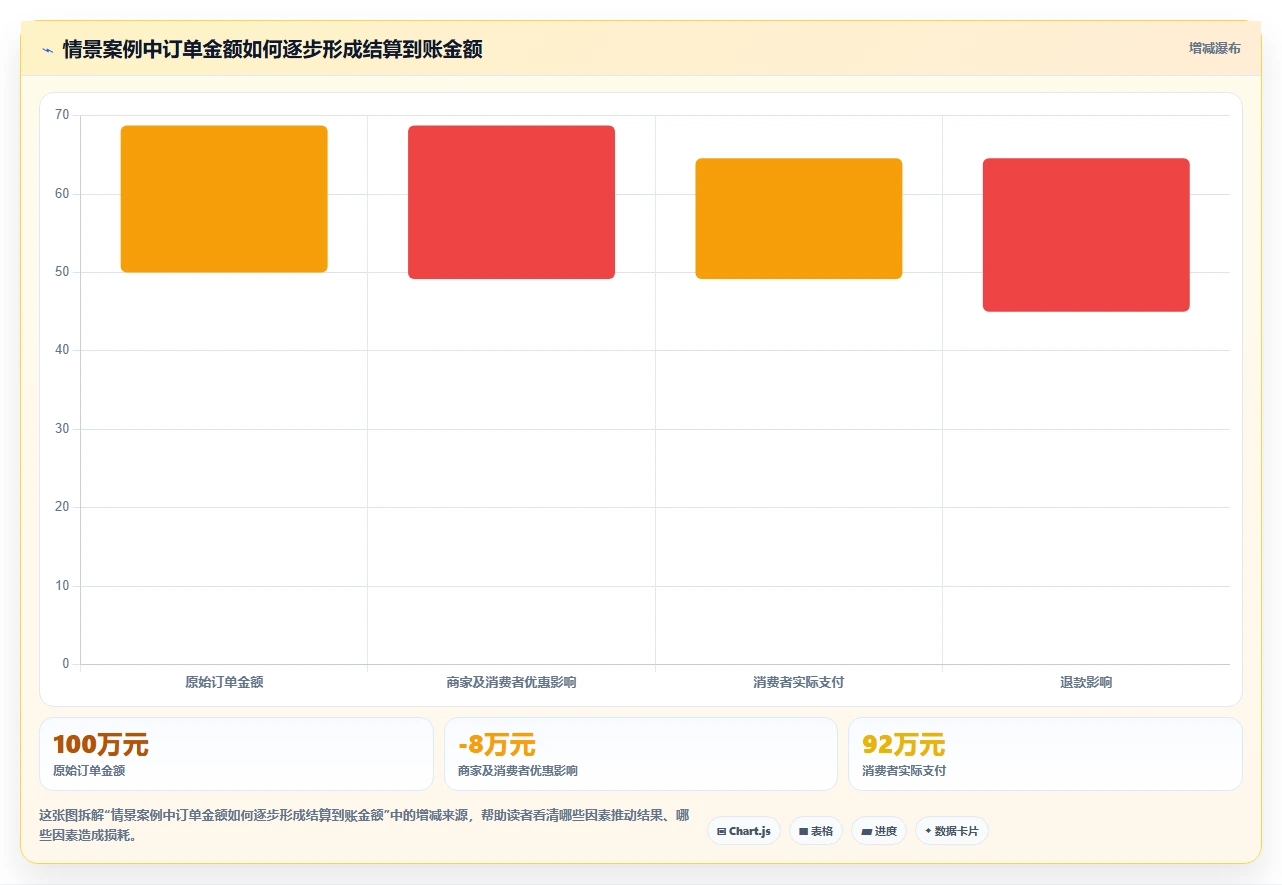Click y-axis tick label 60
The height and width of the screenshot is (885, 1282).
click(62, 194)
